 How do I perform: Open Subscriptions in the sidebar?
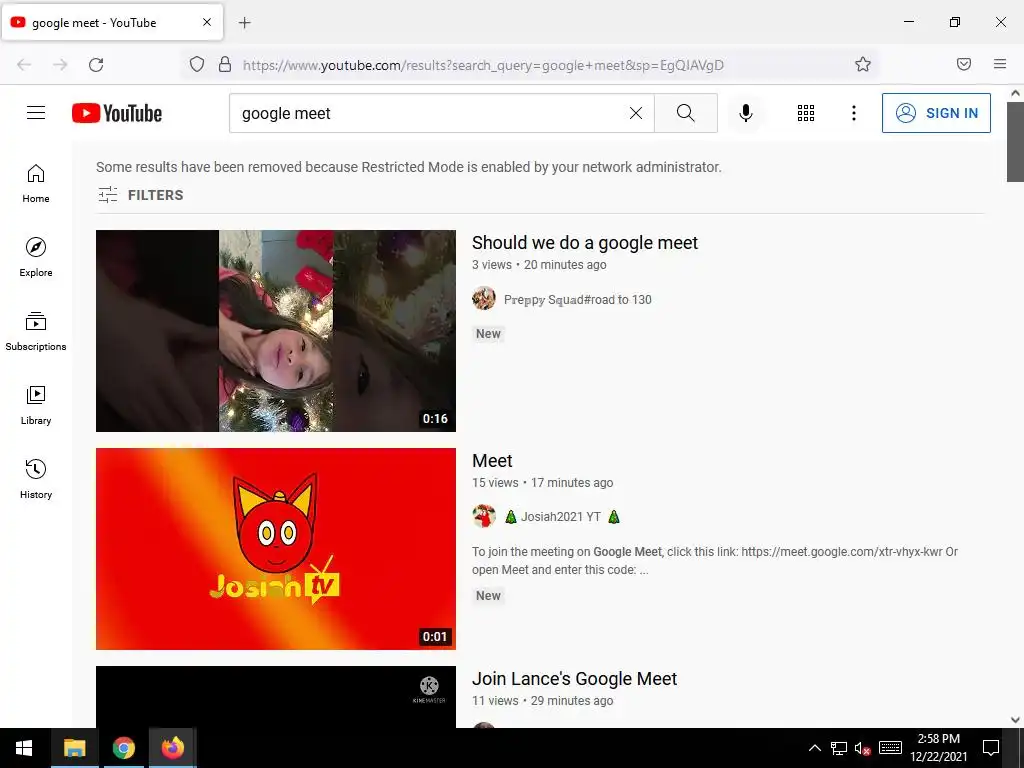click(x=36, y=332)
